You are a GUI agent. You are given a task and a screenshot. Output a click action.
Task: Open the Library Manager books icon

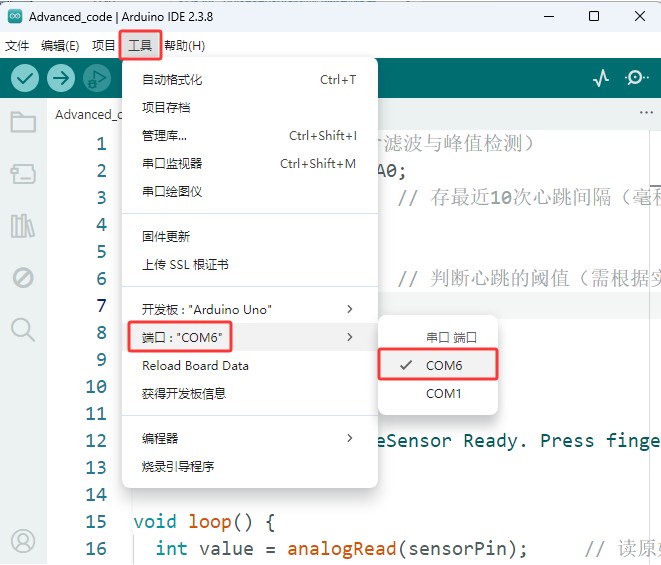22,226
